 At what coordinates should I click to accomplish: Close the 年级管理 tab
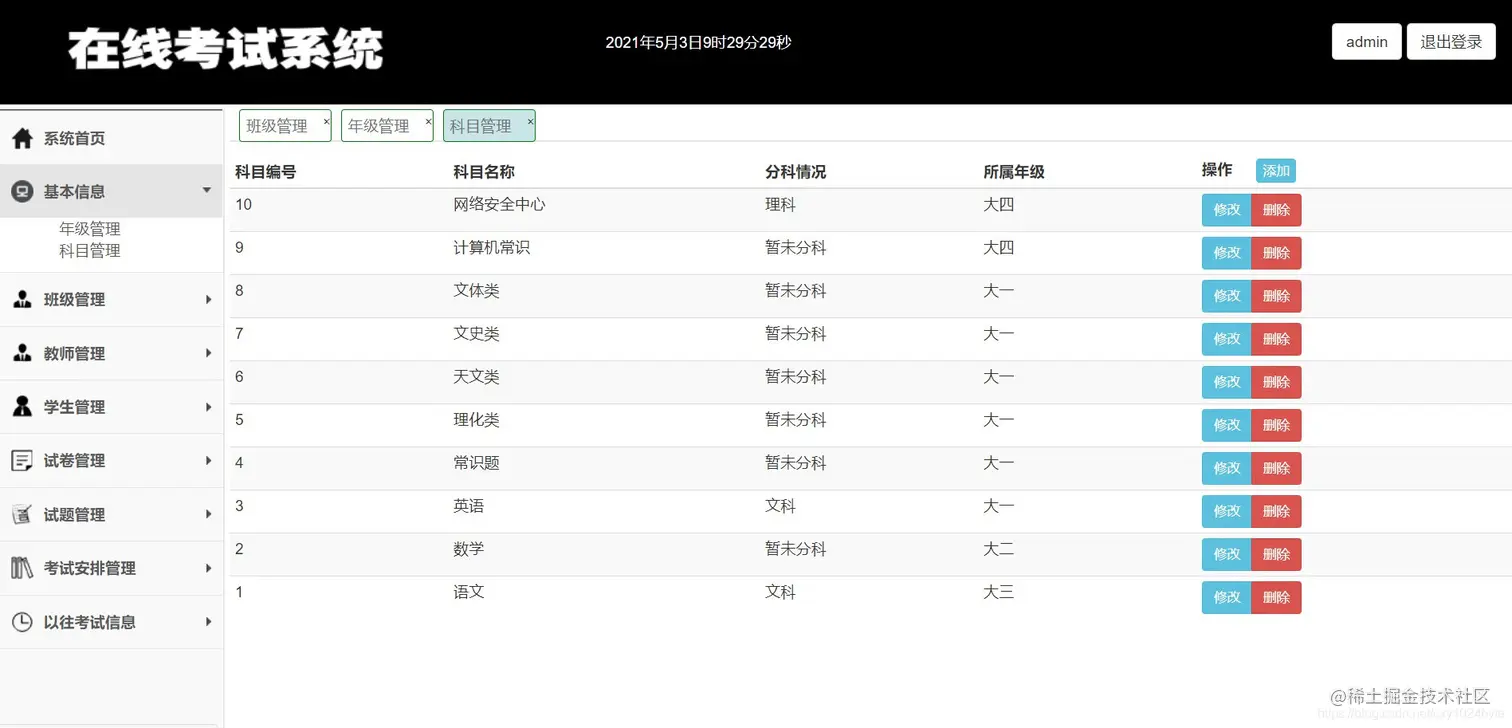point(428,121)
